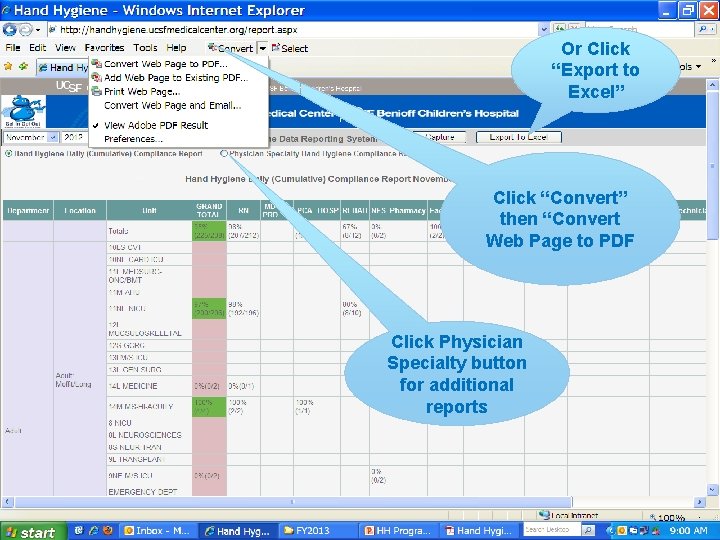Image resolution: width=720 pixels, height=540 pixels.
Task: Switch to HH Progra... PowerPoint taskbar button
Action: coord(399,531)
